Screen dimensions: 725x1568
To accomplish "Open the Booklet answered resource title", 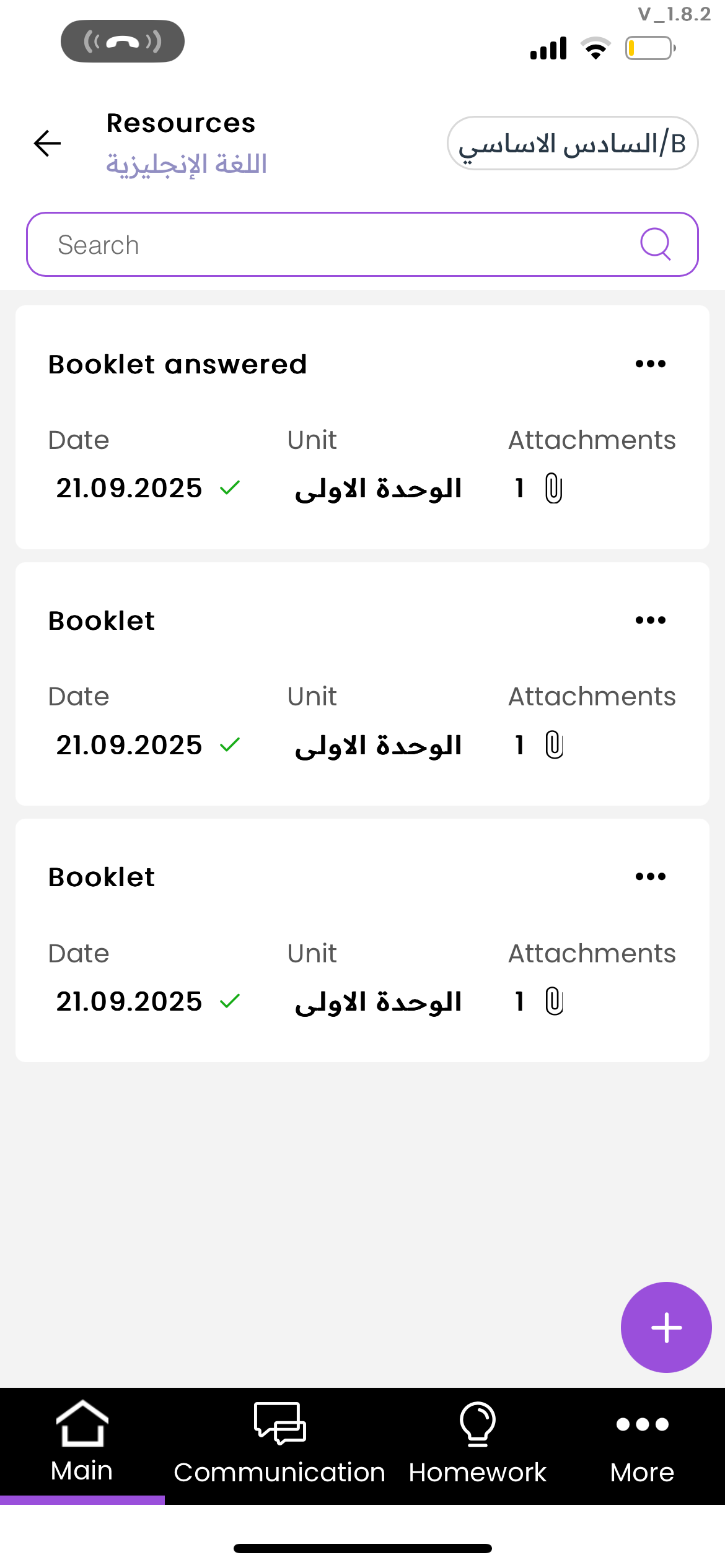I will 178,365.
